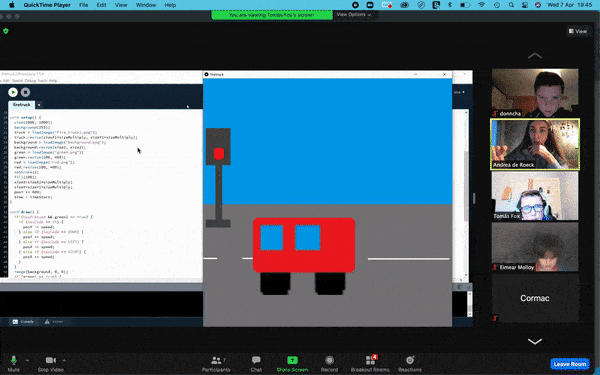Screen dimensions: 600x375
Task: Click the Zoom camera icon in menu bar
Action: click(x=370, y=5)
